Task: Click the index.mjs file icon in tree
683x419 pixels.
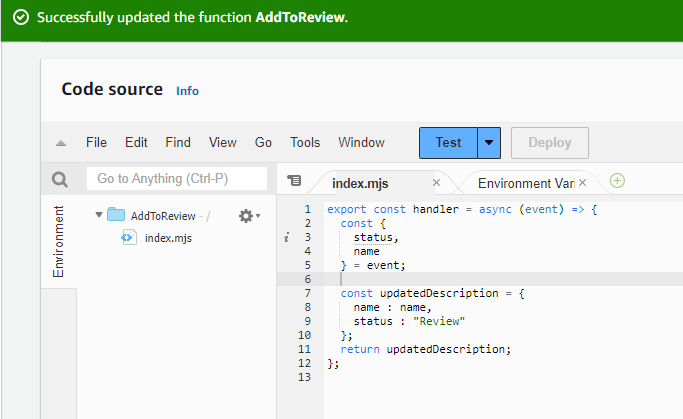Action: pyautogui.click(x=129, y=237)
